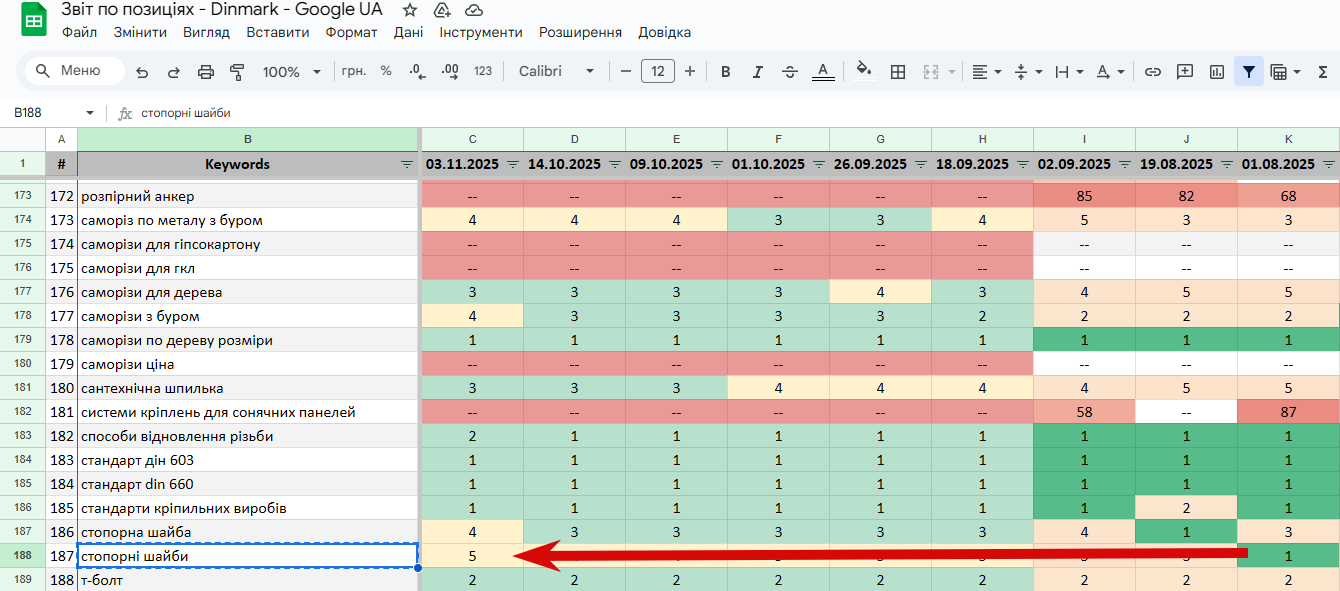The height and width of the screenshot is (591, 1340).
Task: Click the formula bar text
Action: (186, 113)
